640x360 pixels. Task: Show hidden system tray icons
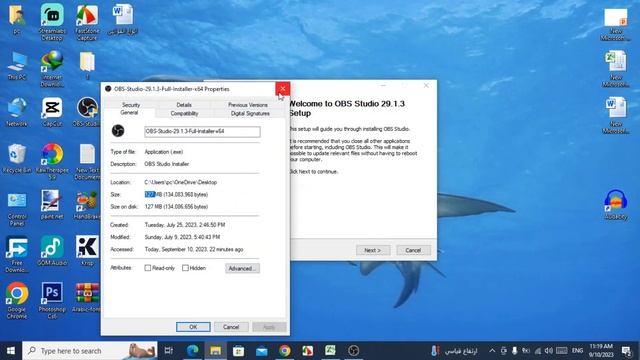(x=492, y=351)
